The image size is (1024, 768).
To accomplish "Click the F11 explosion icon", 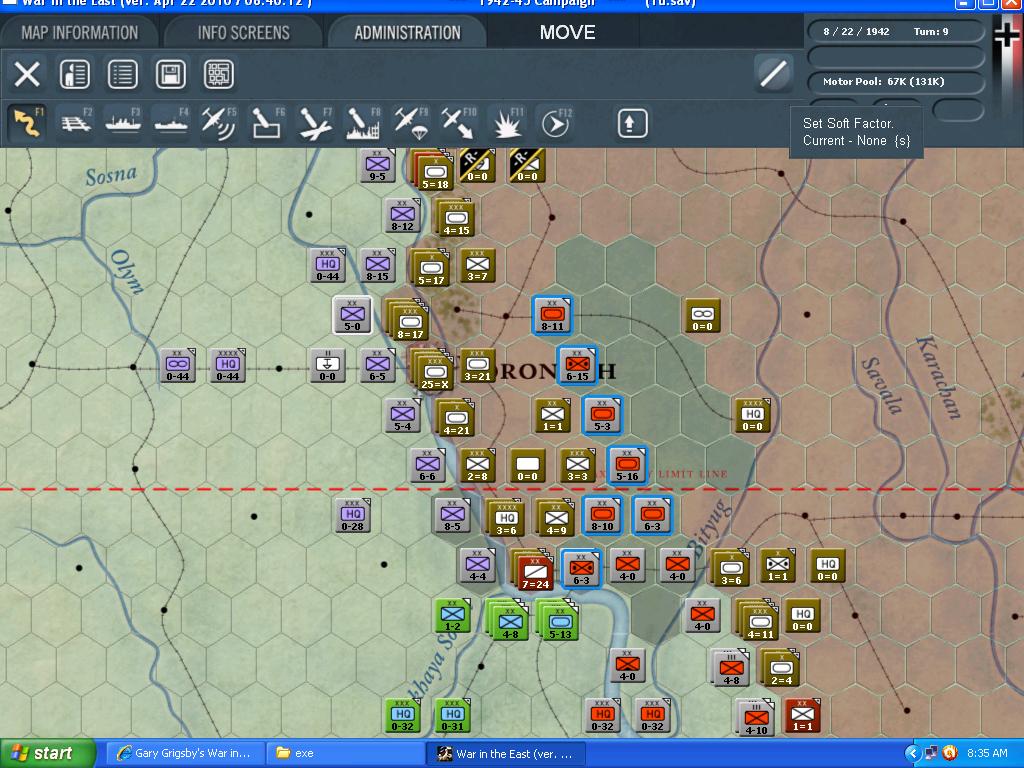I will [507, 122].
